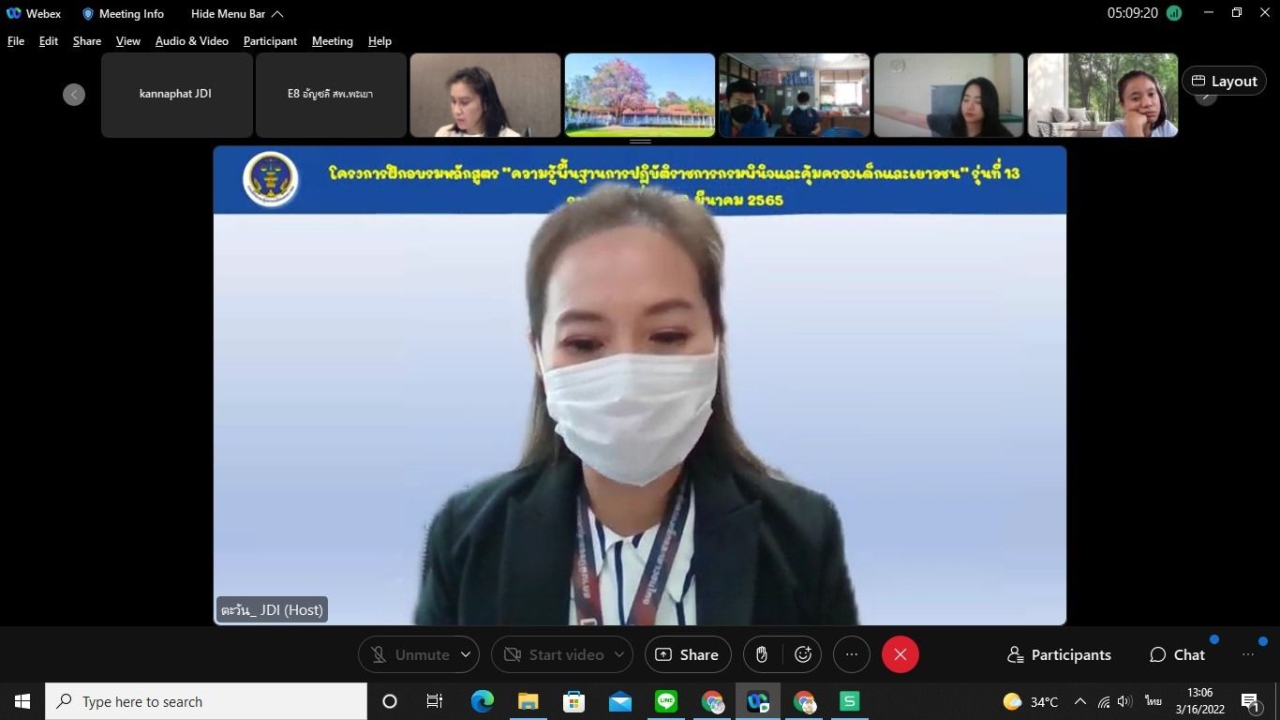Screen dimensions: 1280x720
Task: Click the host name label in main video
Action: [x=272, y=609]
